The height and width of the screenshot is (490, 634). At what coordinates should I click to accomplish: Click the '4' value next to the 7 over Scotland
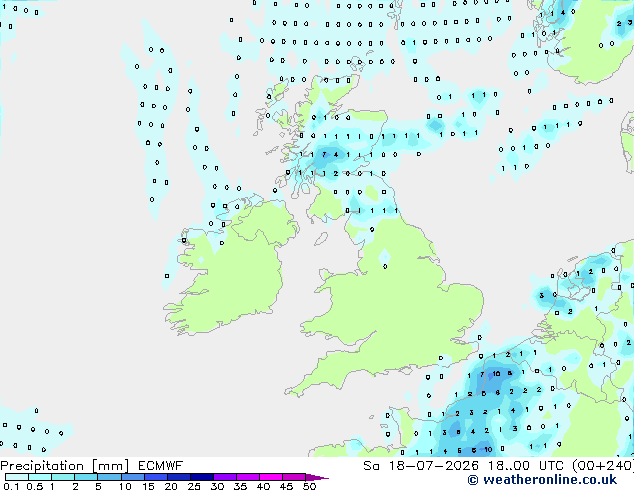coord(336,154)
